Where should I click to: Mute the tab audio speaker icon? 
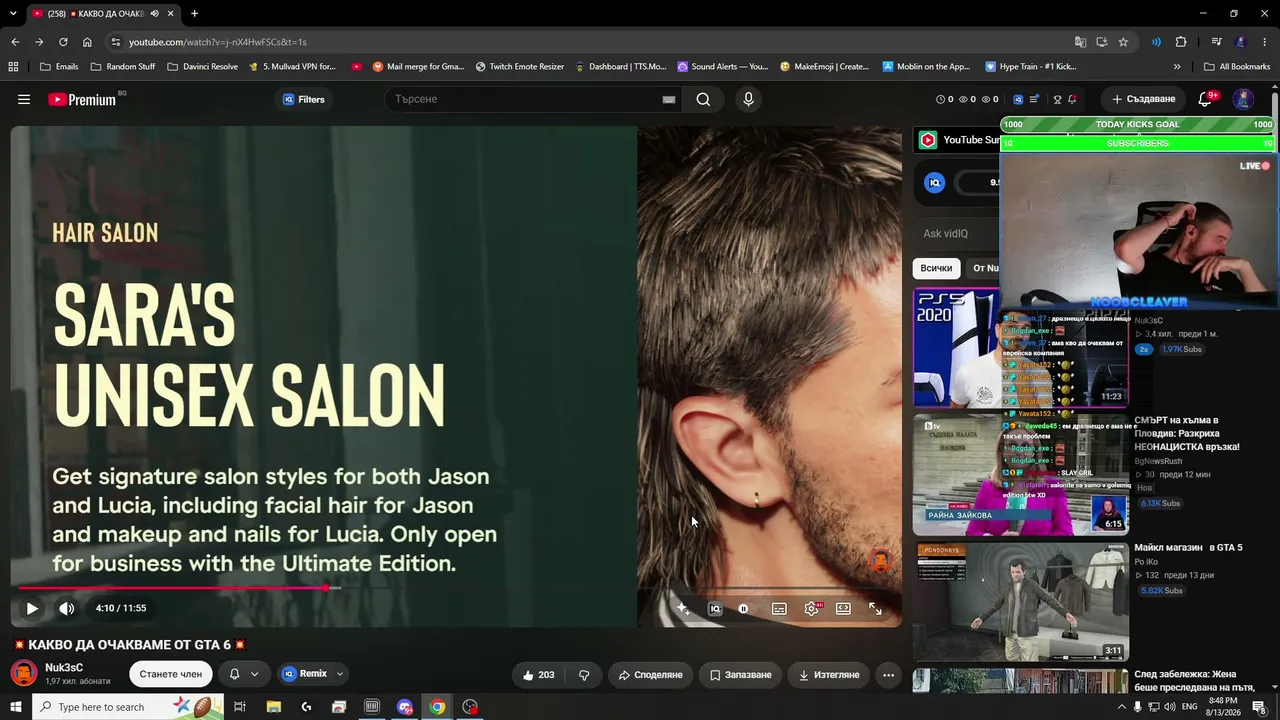click(154, 13)
